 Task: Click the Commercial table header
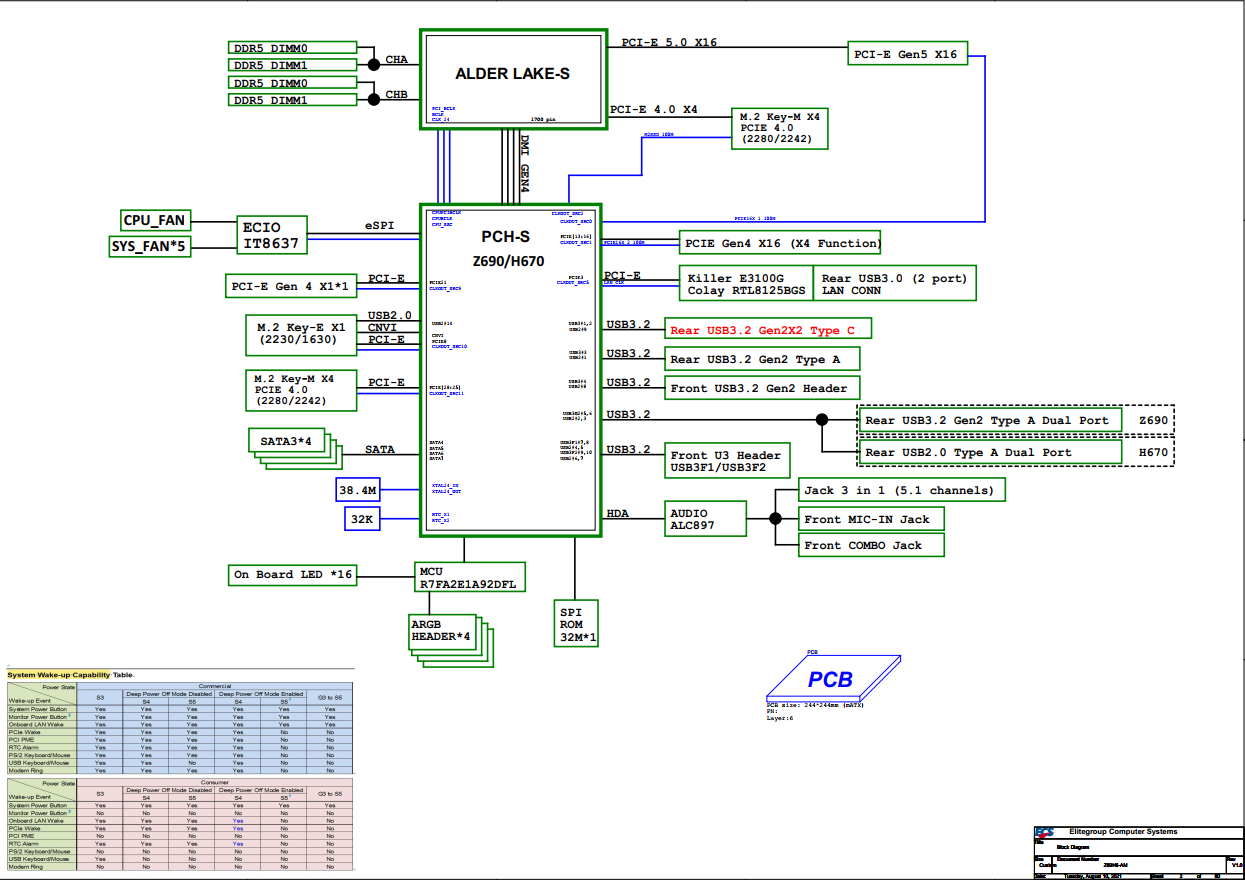point(216,686)
